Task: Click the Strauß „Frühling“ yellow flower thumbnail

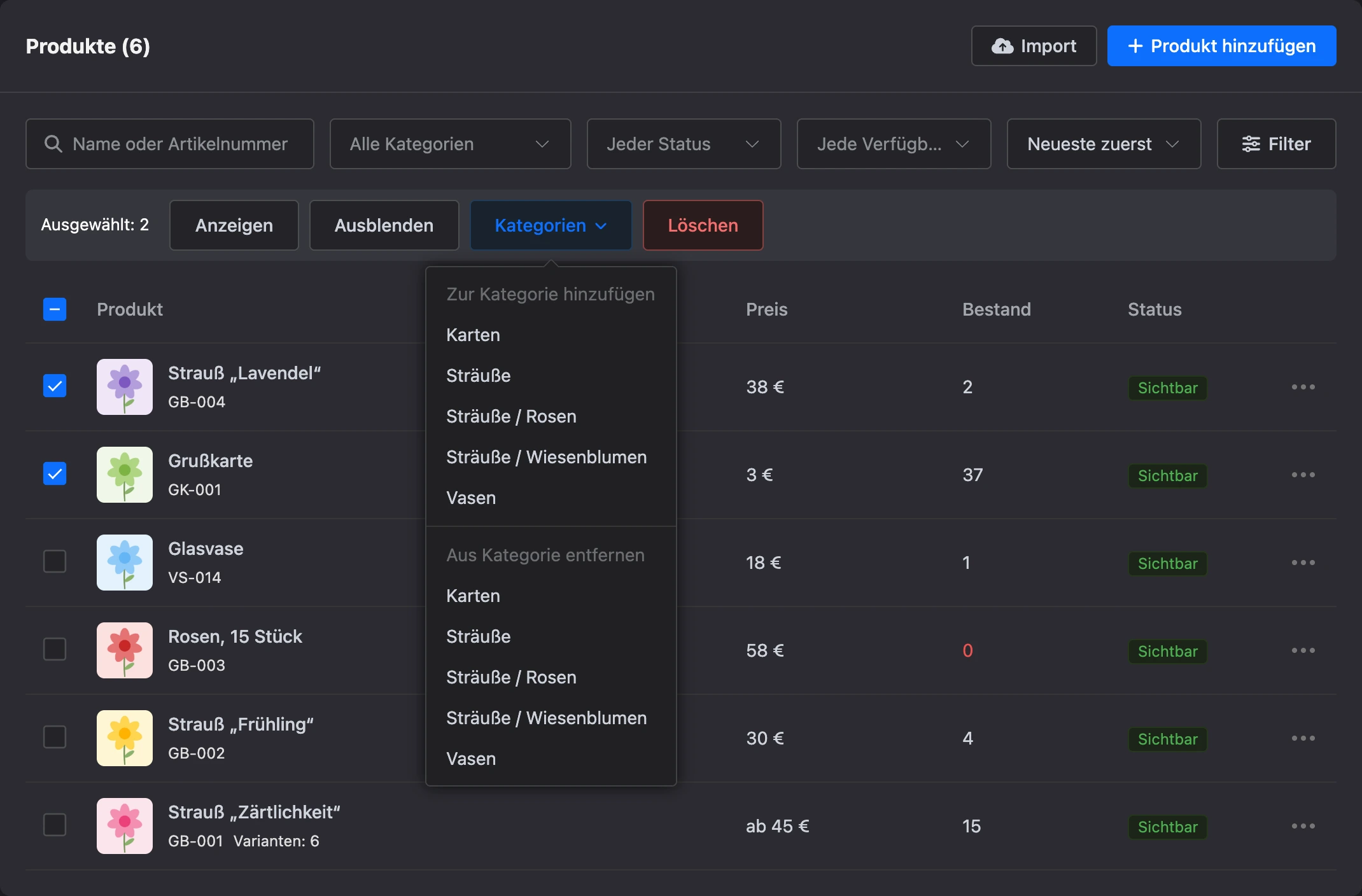Action: [125, 738]
